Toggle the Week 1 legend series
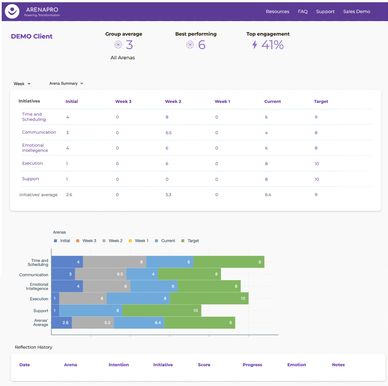The width and height of the screenshot is (388, 386). click(x=139, y=241)
